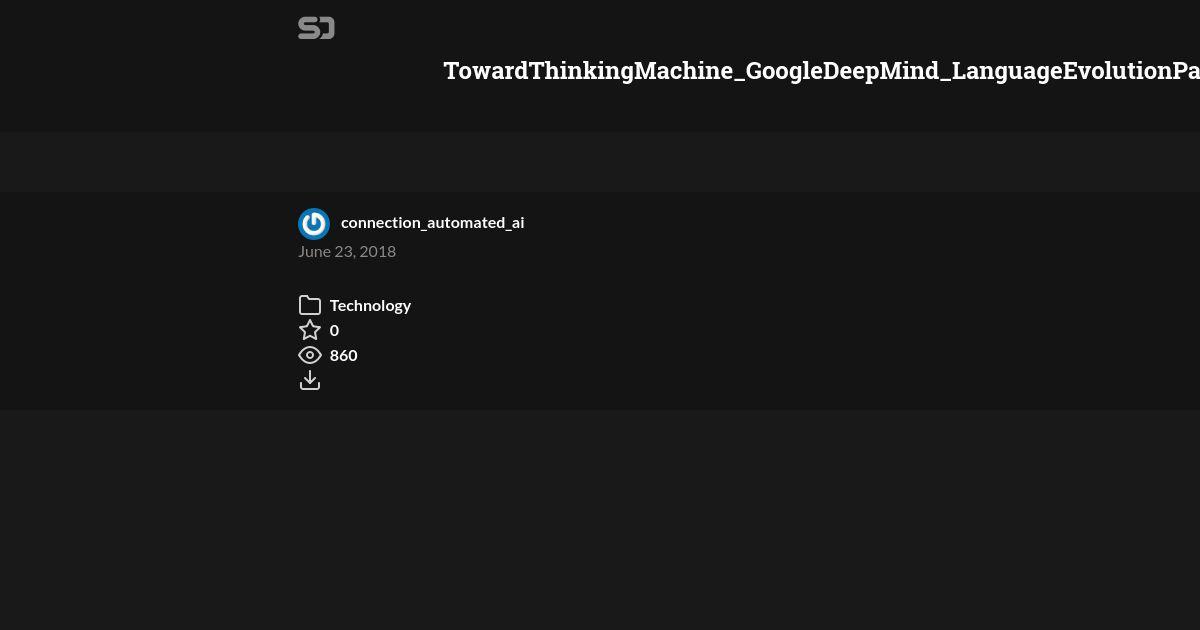The width and height of the screenshot is (1200, 630).
Task: Open the Technology category link
Action: 370,305
